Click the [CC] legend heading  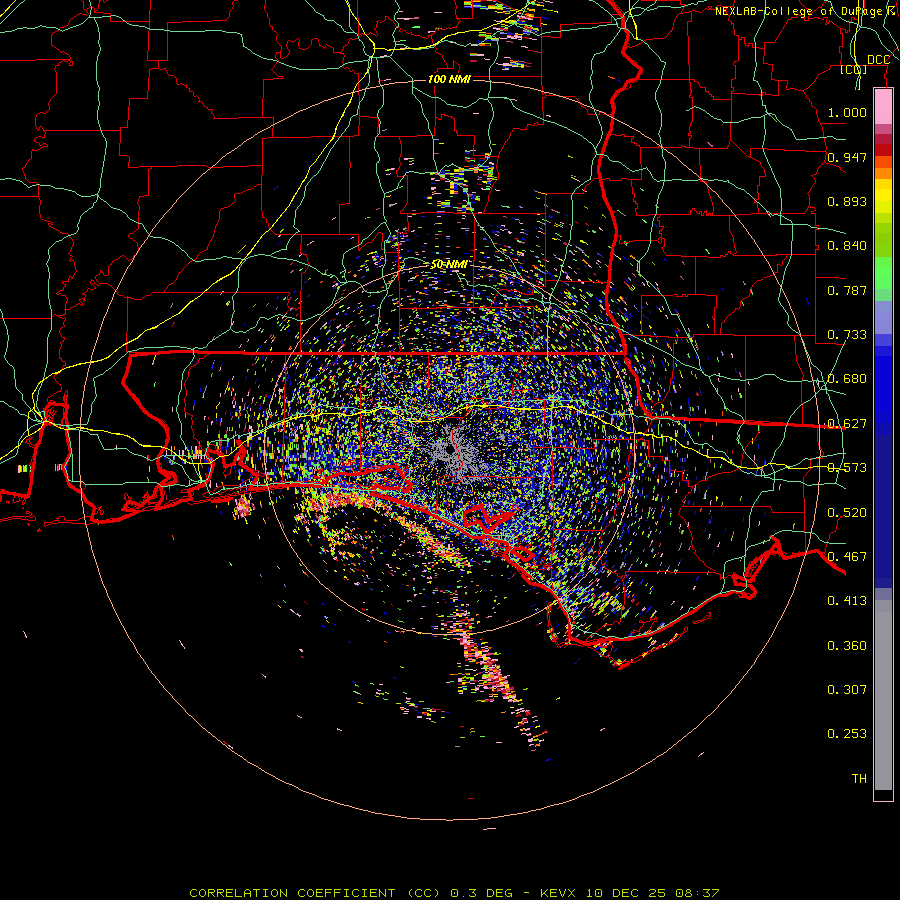point(854,69)
